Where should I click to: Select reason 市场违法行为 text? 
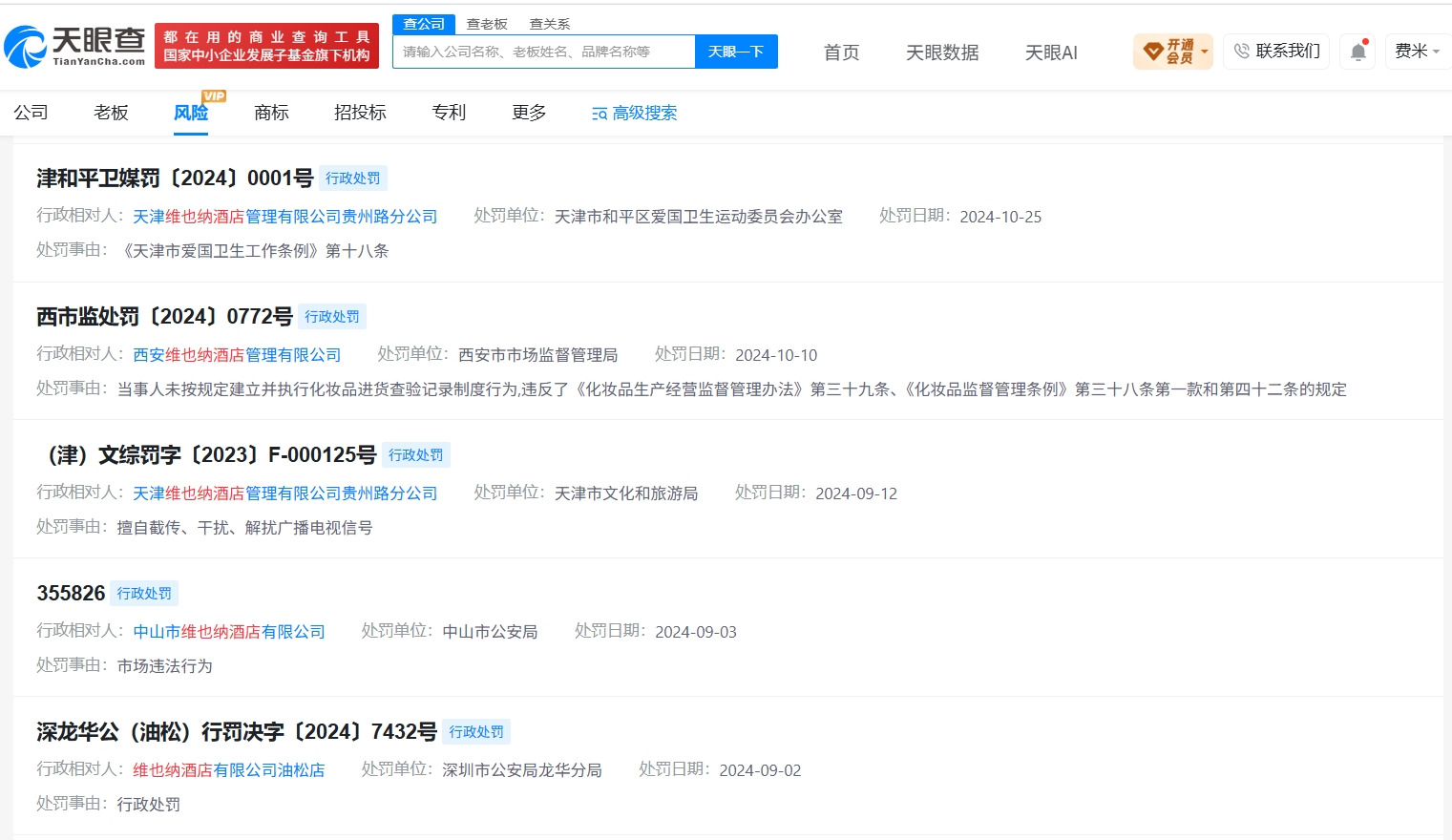(x=165, y=666)
